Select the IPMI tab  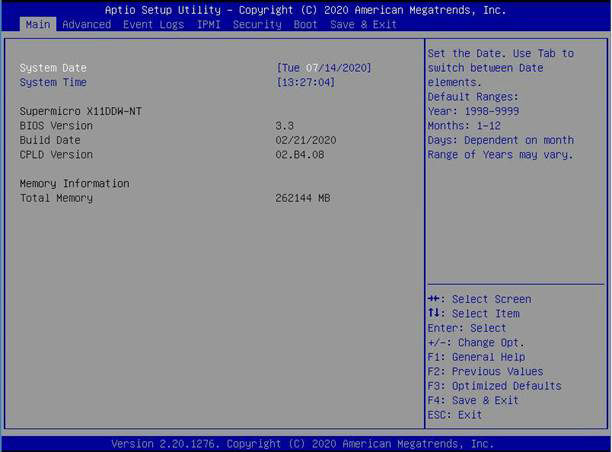pos(208,24)
